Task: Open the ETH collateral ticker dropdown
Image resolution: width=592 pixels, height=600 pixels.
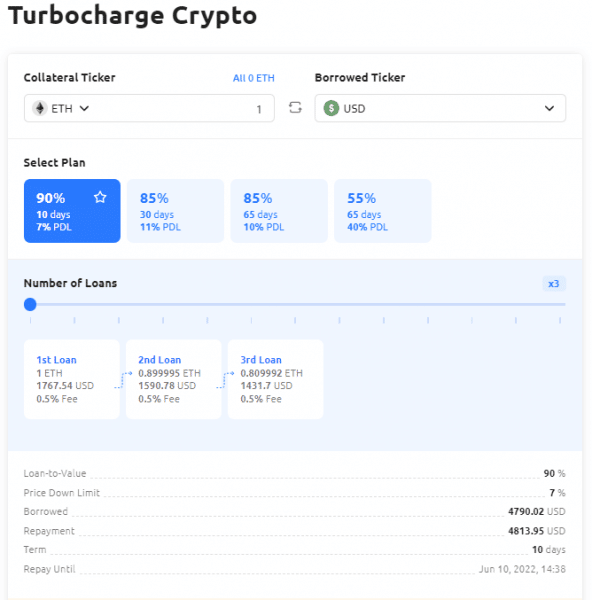Action: click(x=61, y=108)
